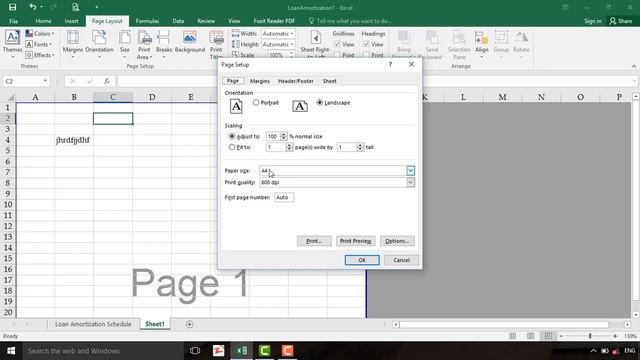Viewport: 640px width, 360px height.
Task: Switch to Normal view in status bar
Action: pyautogui.click(x=513, y=336)
